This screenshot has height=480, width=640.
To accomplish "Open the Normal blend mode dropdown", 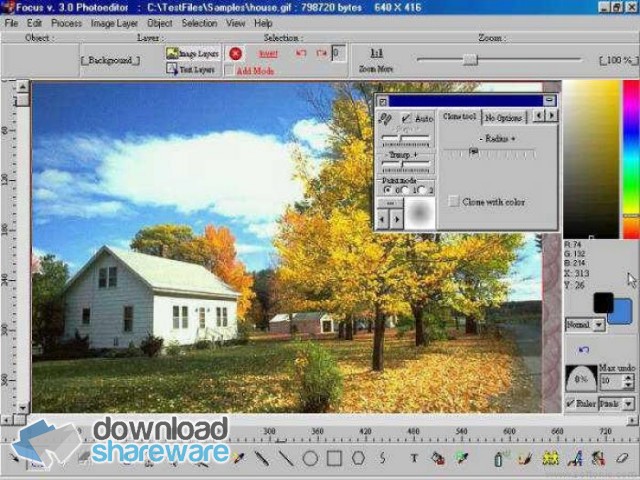I will click(x=599, y=325).
